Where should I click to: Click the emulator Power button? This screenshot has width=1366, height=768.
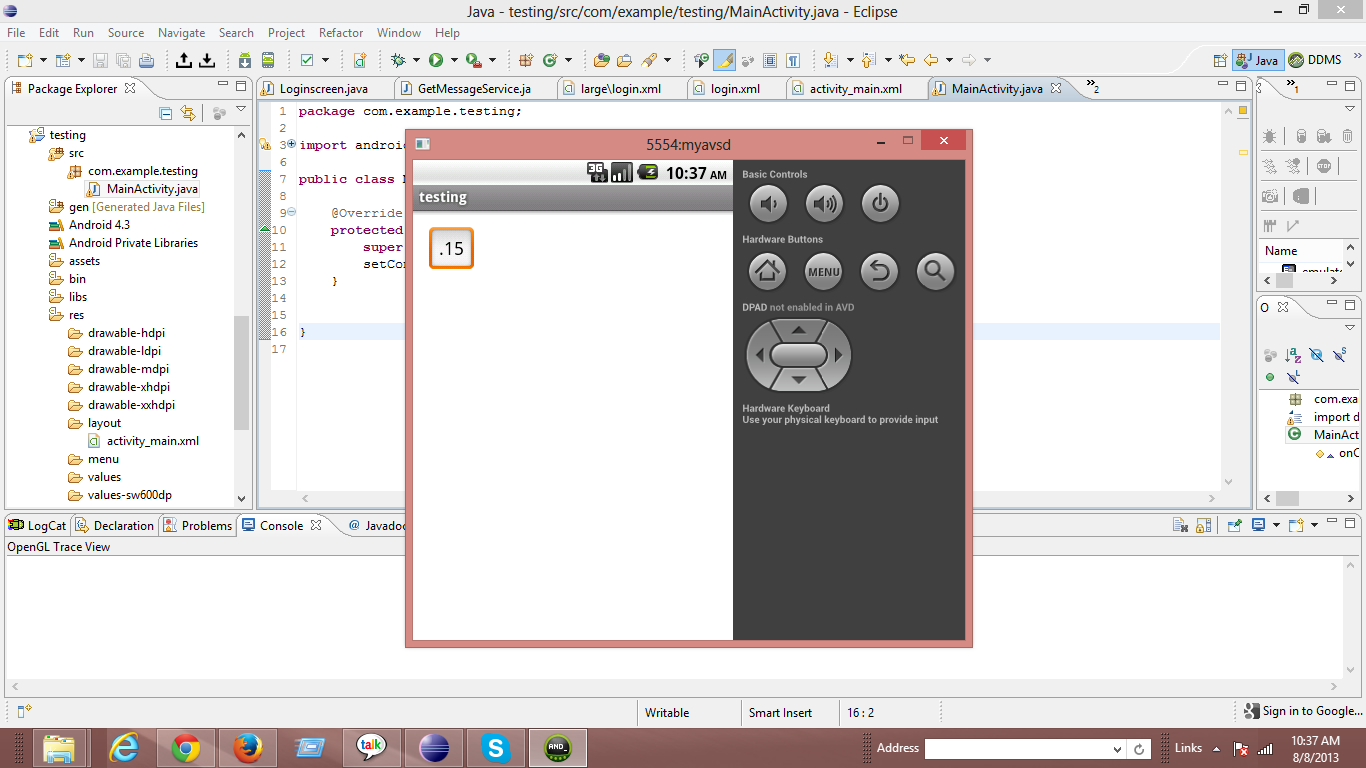click(x=880, y=204)
